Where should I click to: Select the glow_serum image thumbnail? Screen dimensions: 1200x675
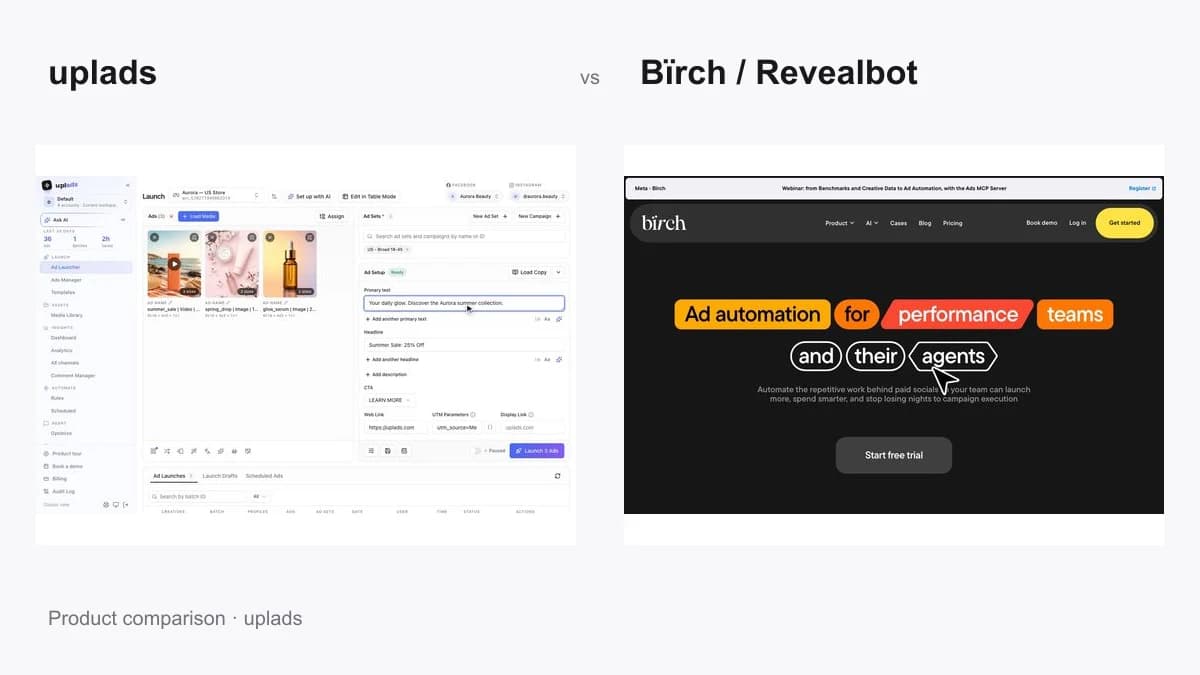(x=290, y=264)
